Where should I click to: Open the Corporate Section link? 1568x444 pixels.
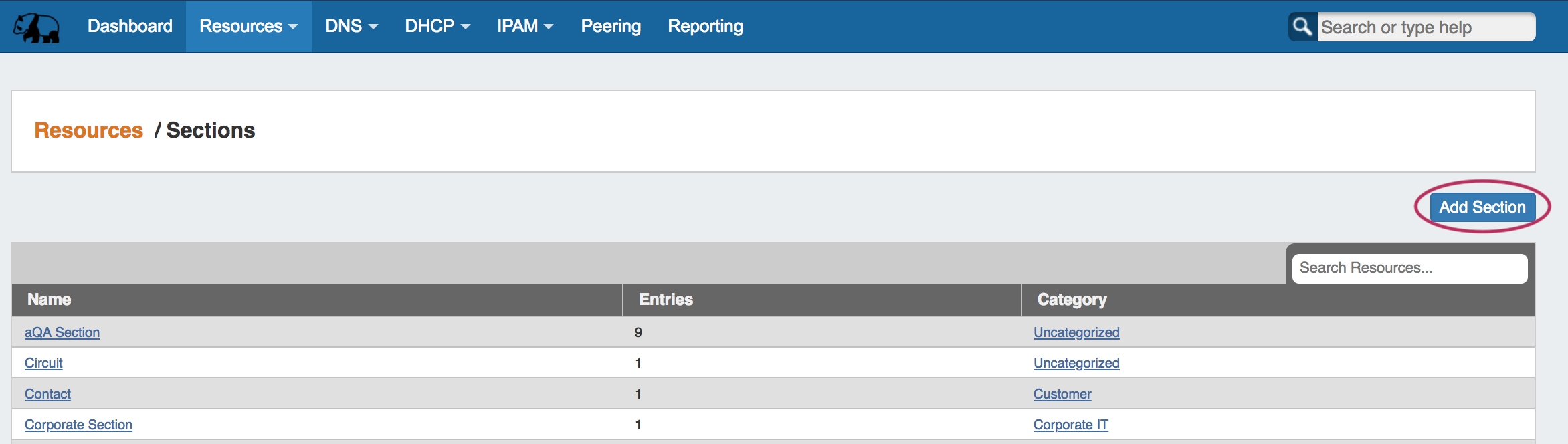coord(78,425)
